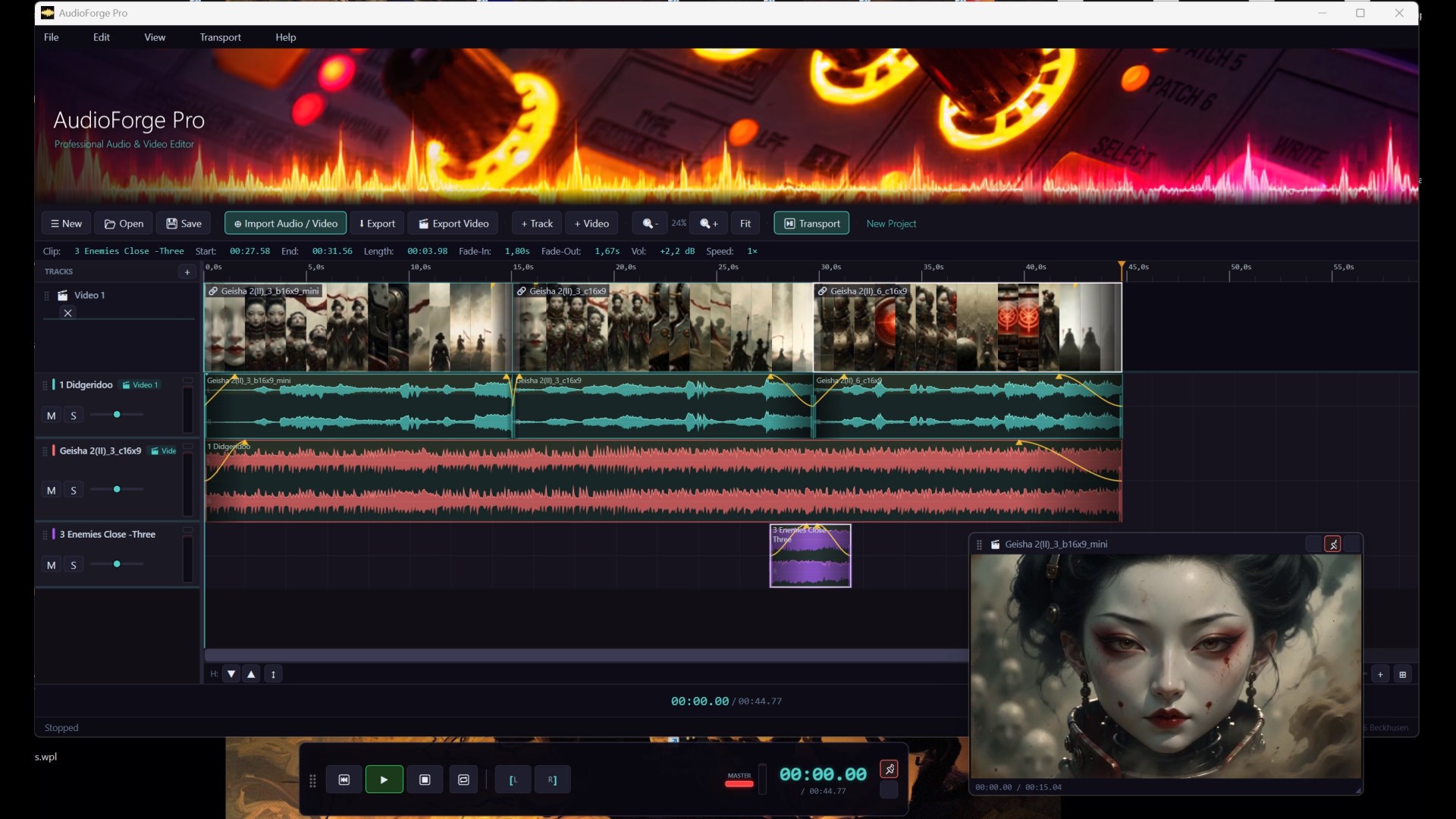Click the Video 1 clapperboard icon
The image size is (1456, 819).
click(63, 295)
